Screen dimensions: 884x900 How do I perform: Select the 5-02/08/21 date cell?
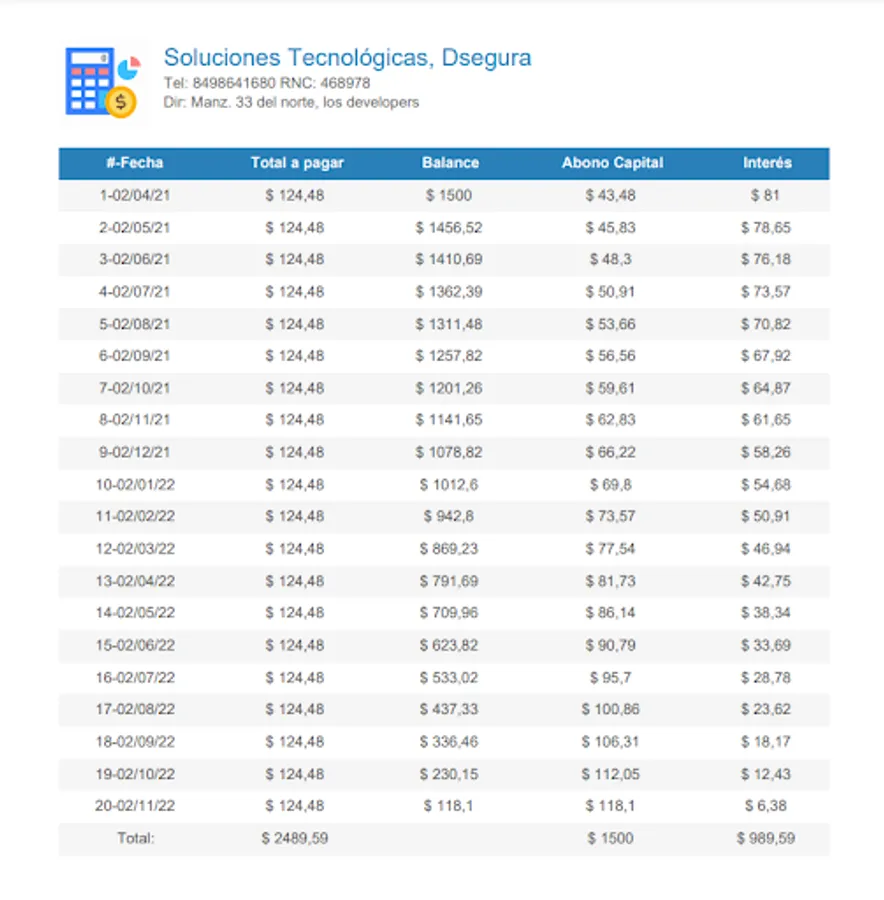(x=134, y=324)
